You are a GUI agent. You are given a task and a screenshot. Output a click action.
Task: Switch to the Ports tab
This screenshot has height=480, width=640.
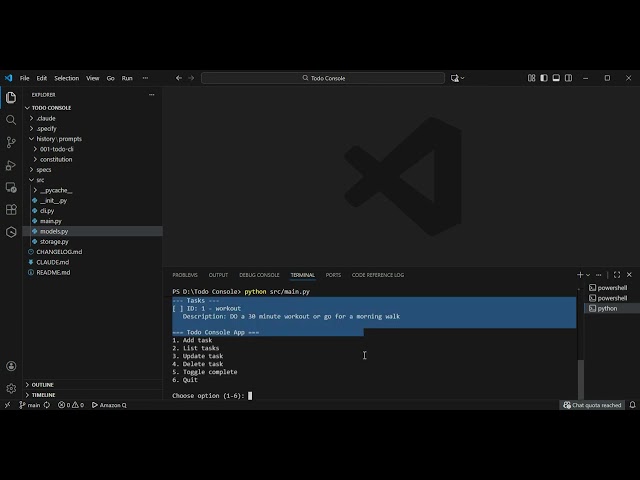pyautogui.click(x=333, y=275)
